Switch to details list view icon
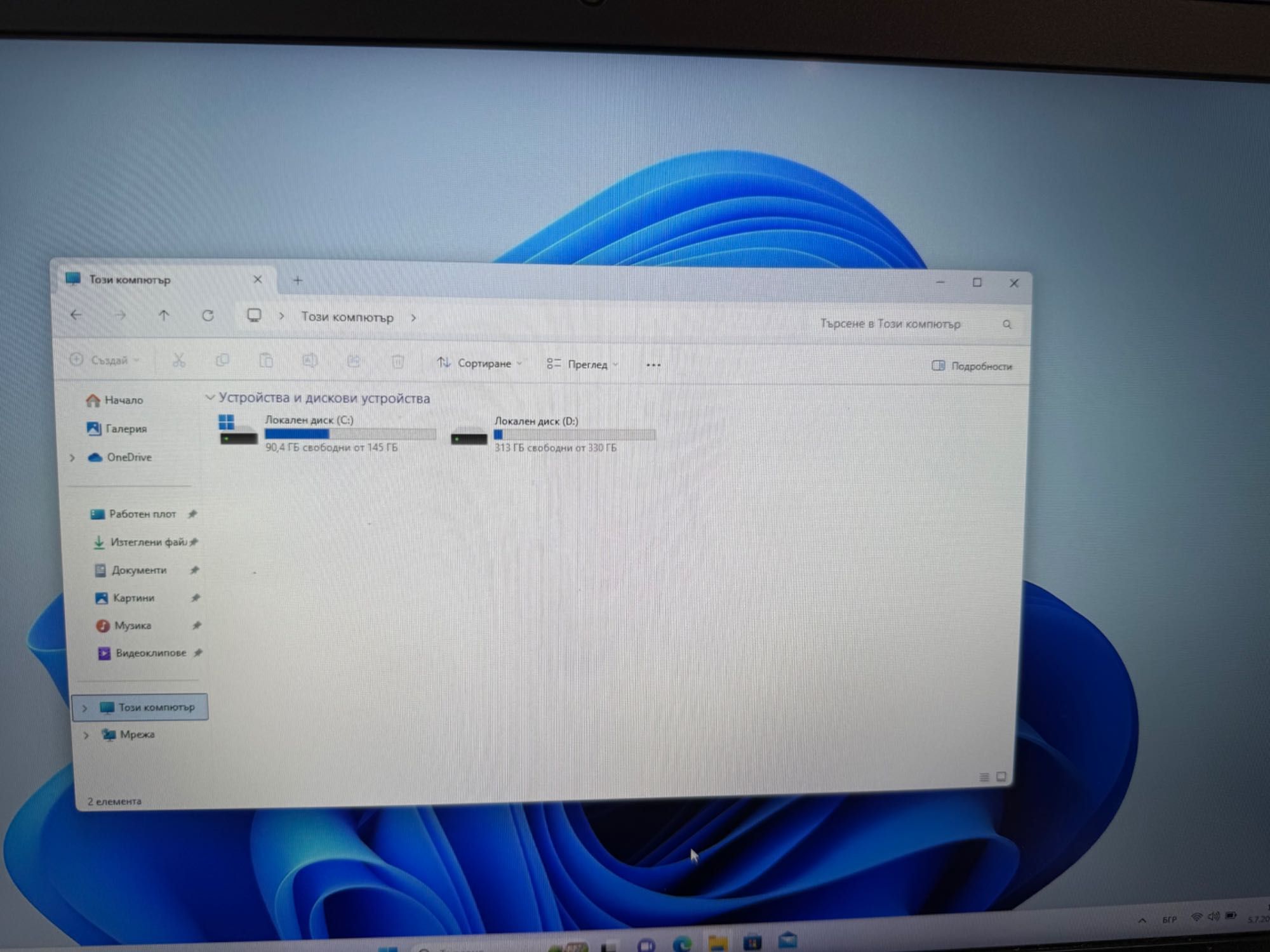The width and height of the screenshot is (1270, 952). (x=984, y=777)
